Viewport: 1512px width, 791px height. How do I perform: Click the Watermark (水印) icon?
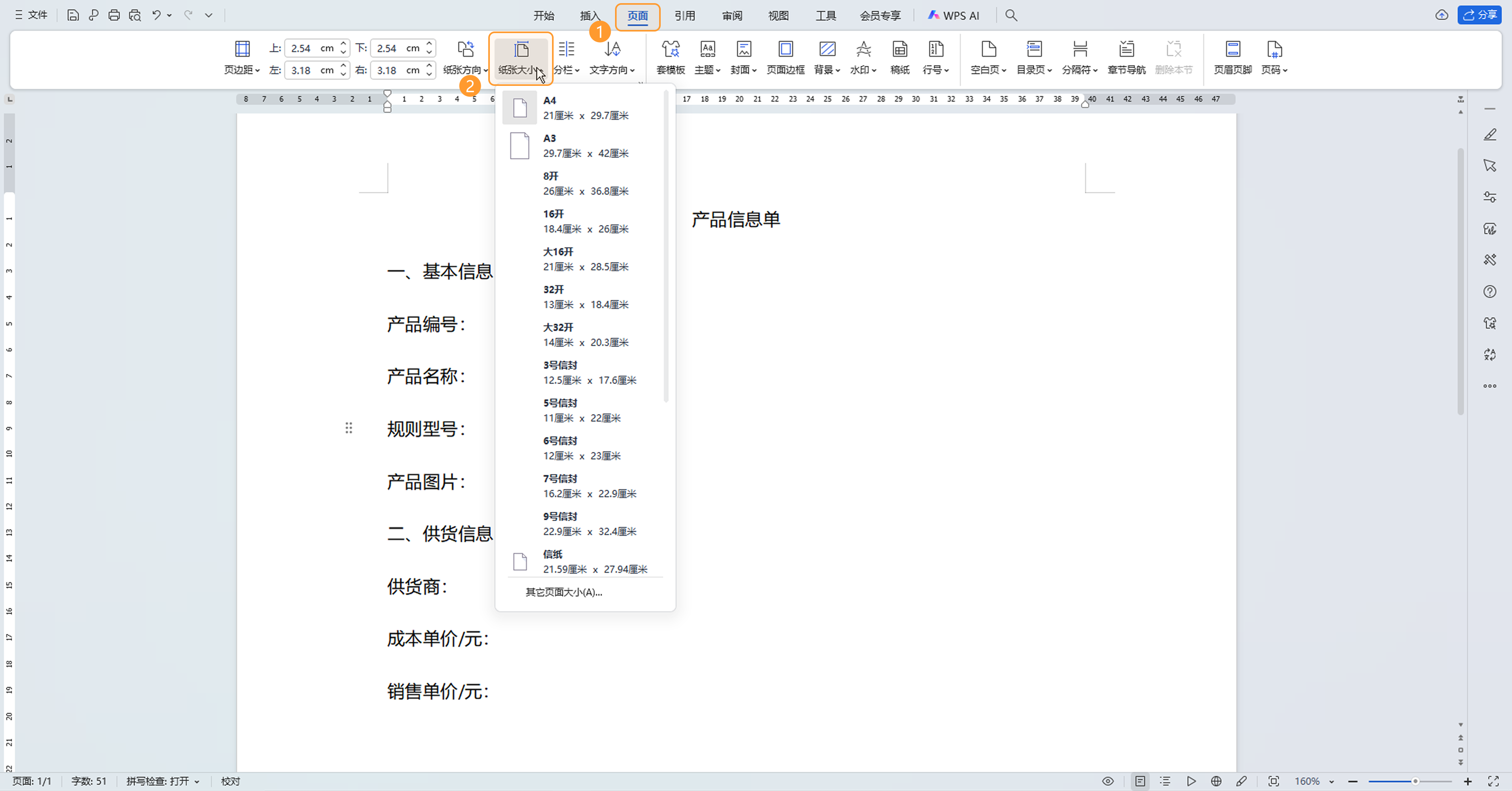[x=863, y=57]
